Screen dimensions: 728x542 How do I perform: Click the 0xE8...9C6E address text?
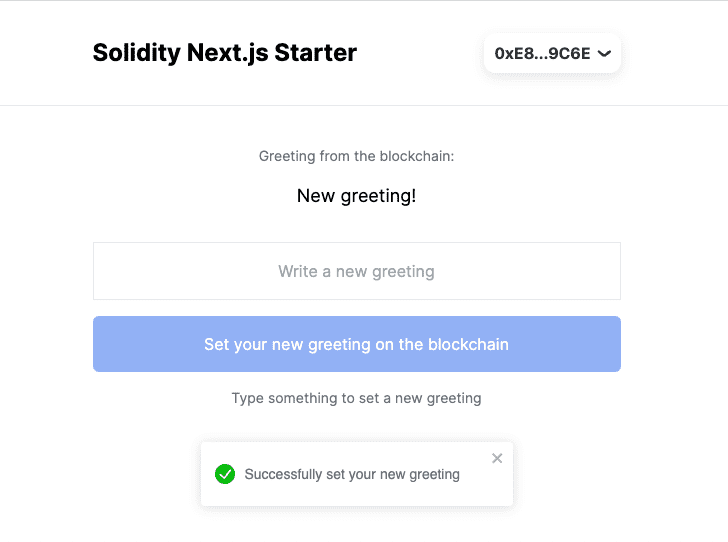(x=542, y=53)
